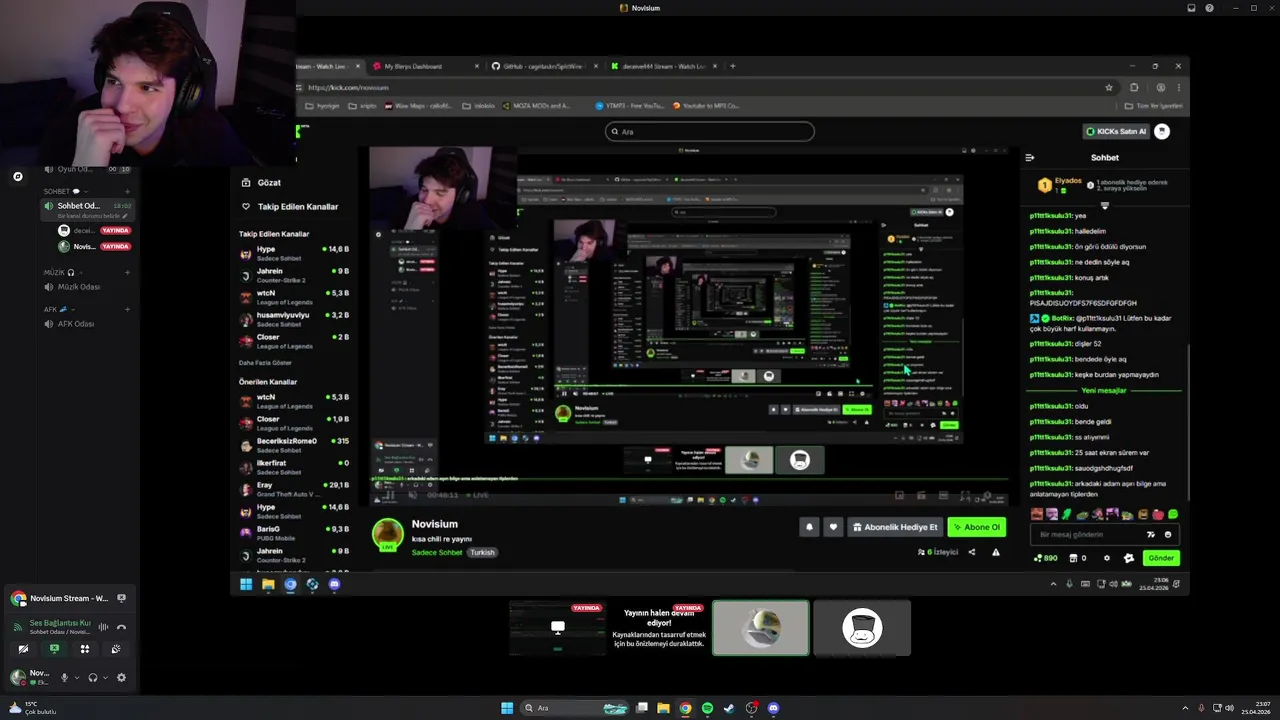Edit the voice channel status pencil
This screenshot has height=720, width=1280.
pyautogui.click(x=125, y=216)
